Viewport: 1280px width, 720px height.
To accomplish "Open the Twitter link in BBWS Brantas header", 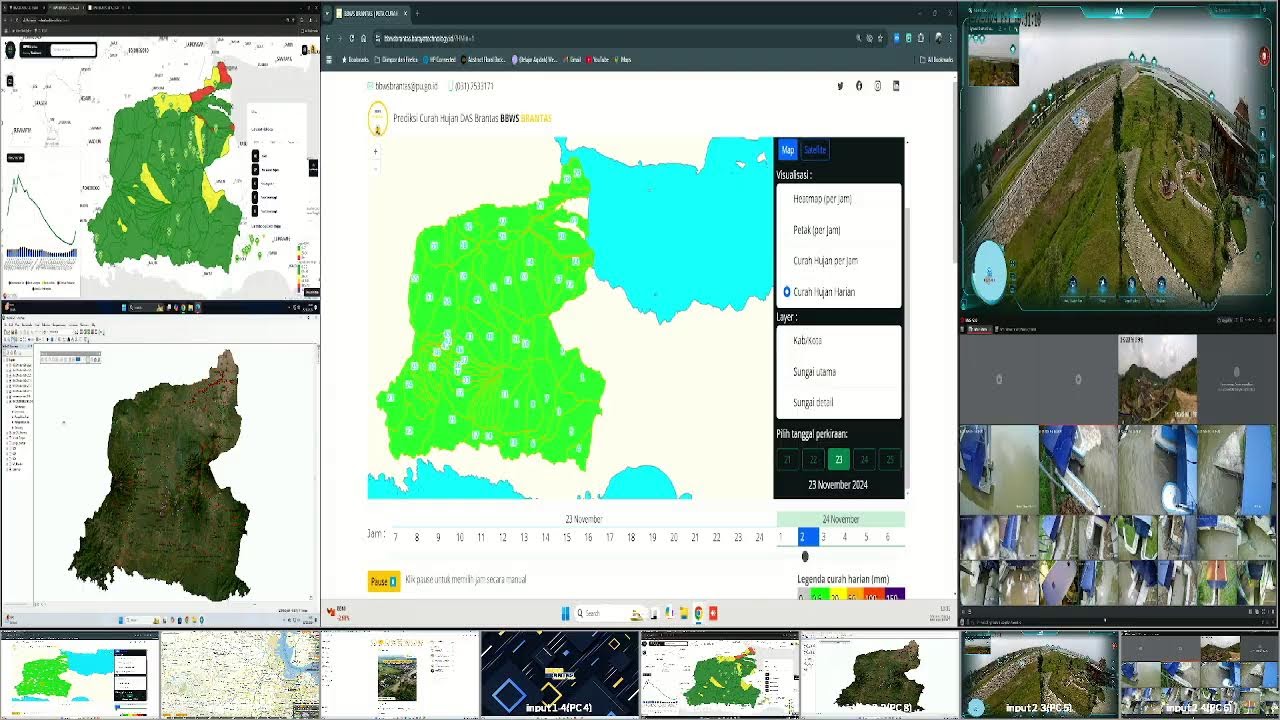I will 840,86.
